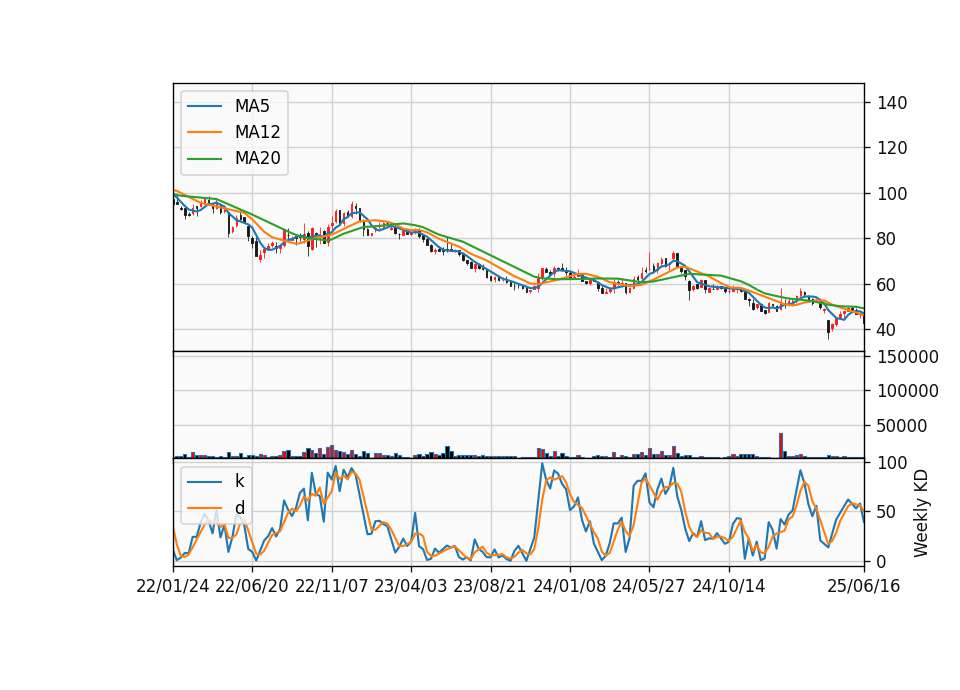
Task: Click the blue k legend line sample
Action: pyautogui.click(x=204, y=482)
